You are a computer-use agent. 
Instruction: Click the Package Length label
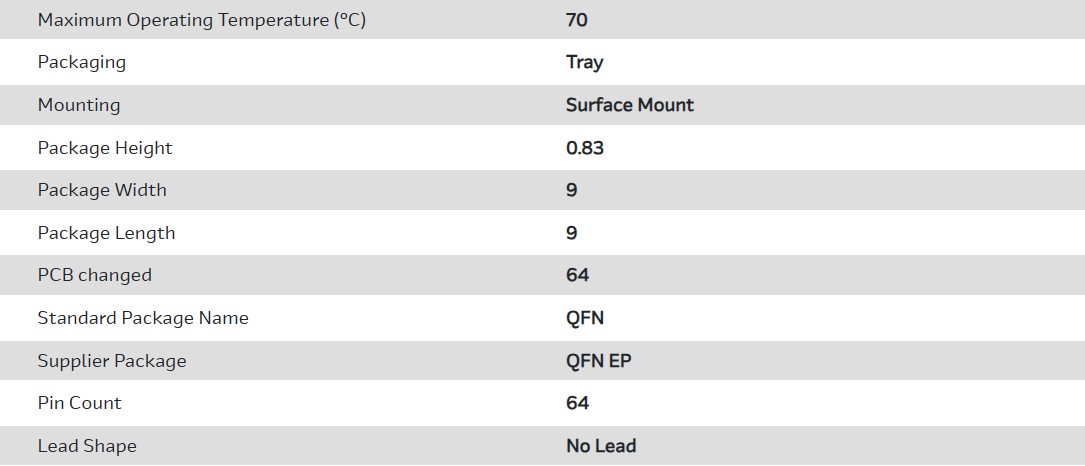pyautogui.click(x=106, y=233)
